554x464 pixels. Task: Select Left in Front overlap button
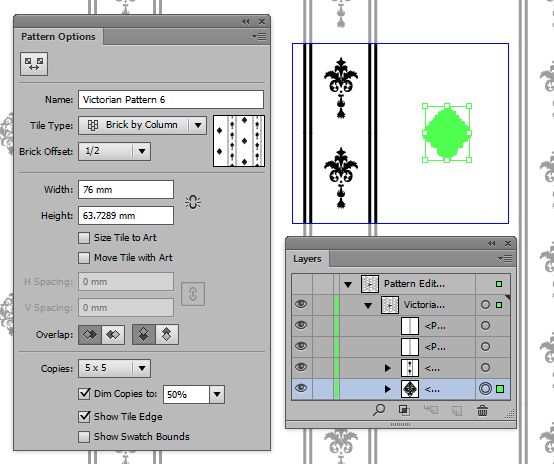(x=90, y=334)
